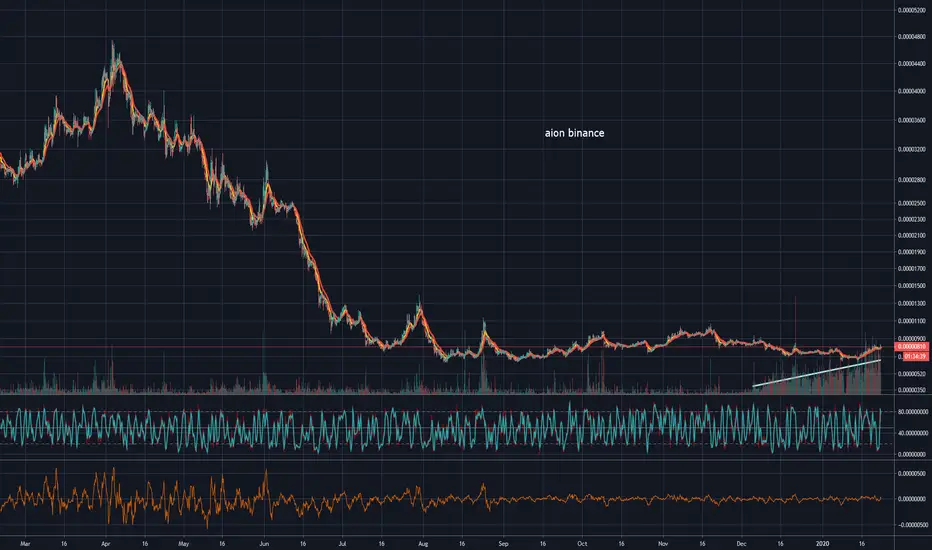This screenshot has width=932, height=550.
Task: Click the 0.00001500 price axis label
Action: point(912,286)
